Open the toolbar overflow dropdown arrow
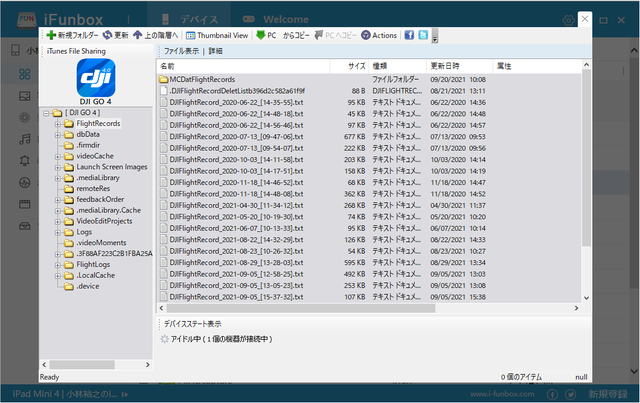This screenshot has height=403, width=640. (x=435, y=37)
